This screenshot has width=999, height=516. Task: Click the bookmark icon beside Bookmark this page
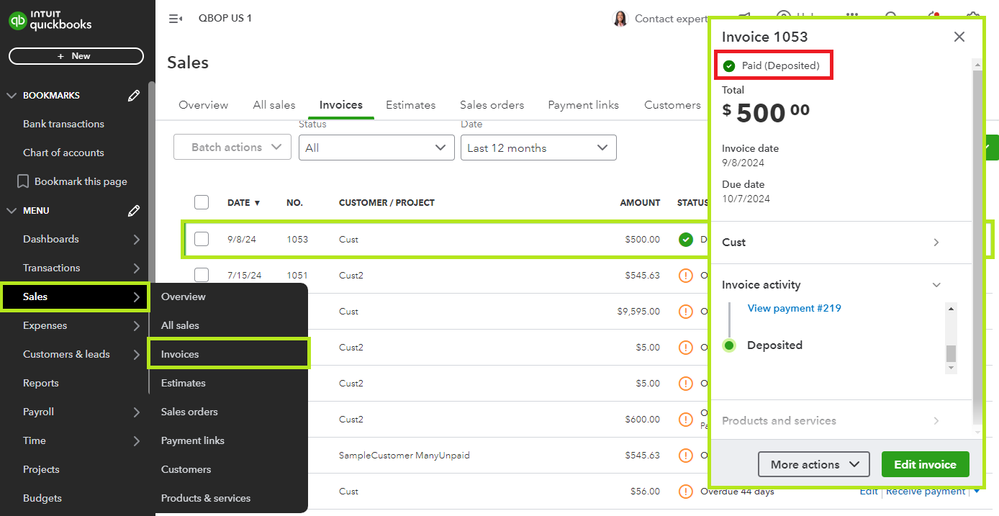pyautogui.click(x=23, y=182)
